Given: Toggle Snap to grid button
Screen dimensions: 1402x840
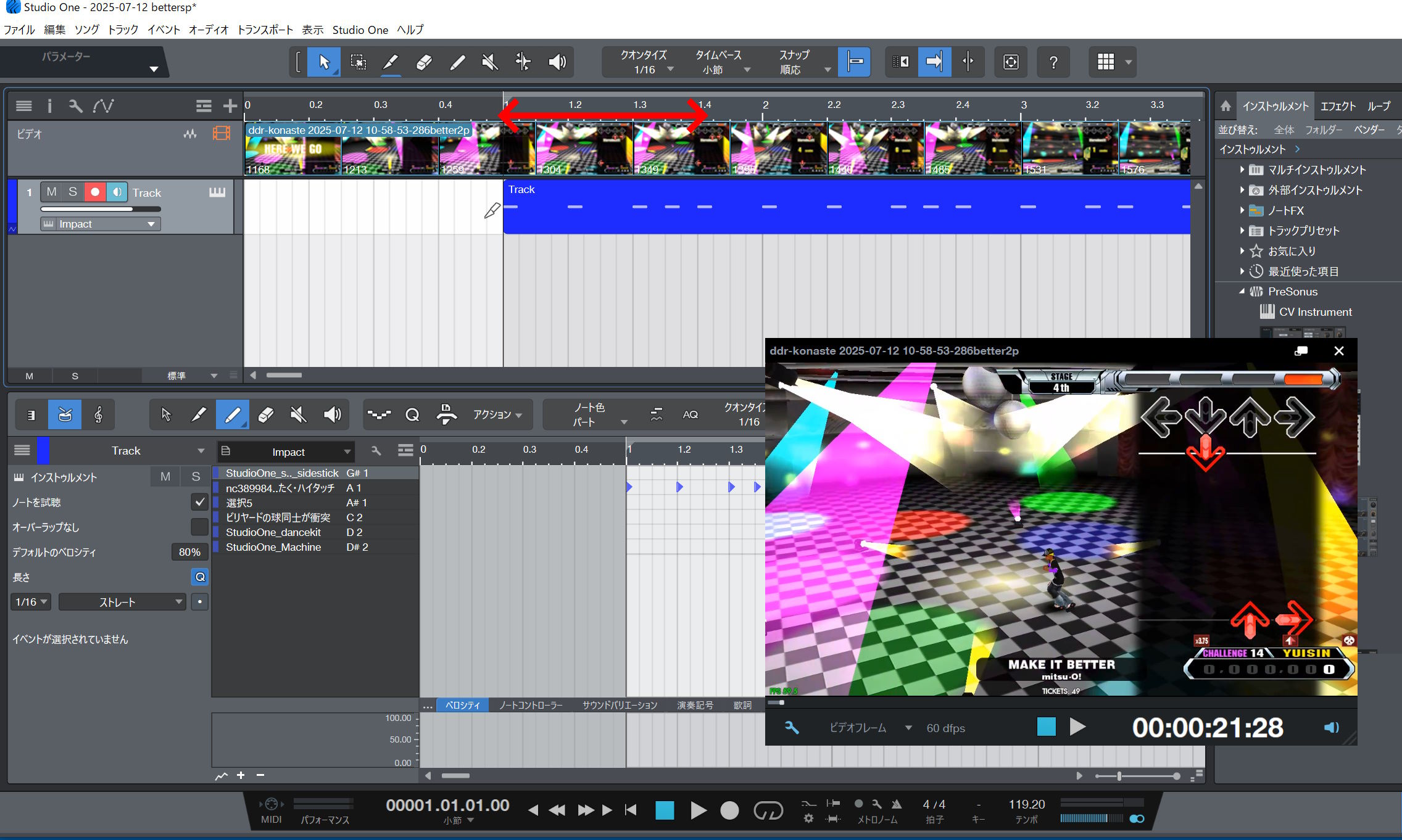Looking at the screenshot, I should (x=855, y=62).
